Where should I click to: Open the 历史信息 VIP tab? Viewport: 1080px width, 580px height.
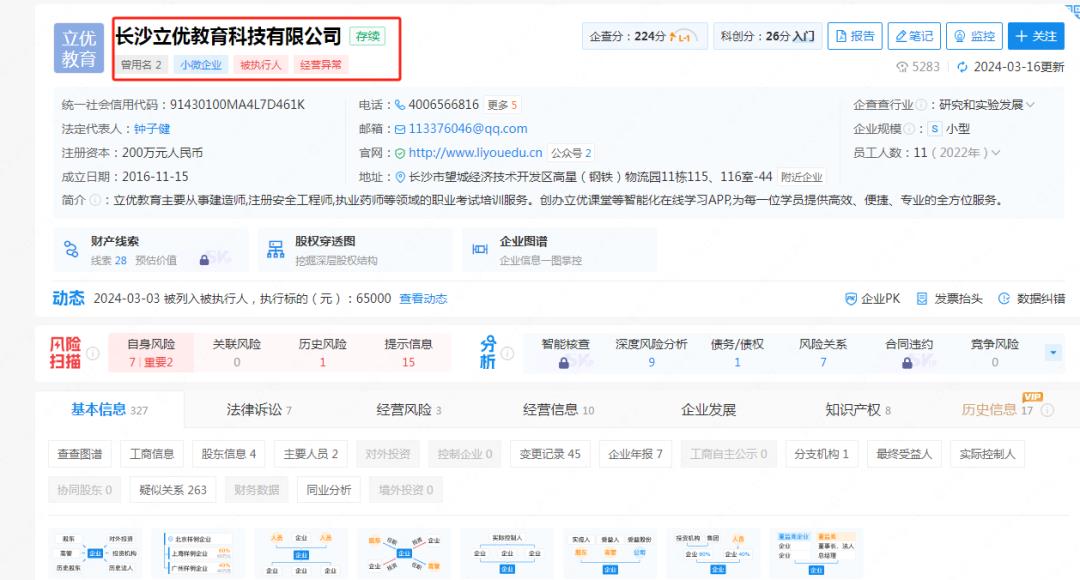point(997,410)
